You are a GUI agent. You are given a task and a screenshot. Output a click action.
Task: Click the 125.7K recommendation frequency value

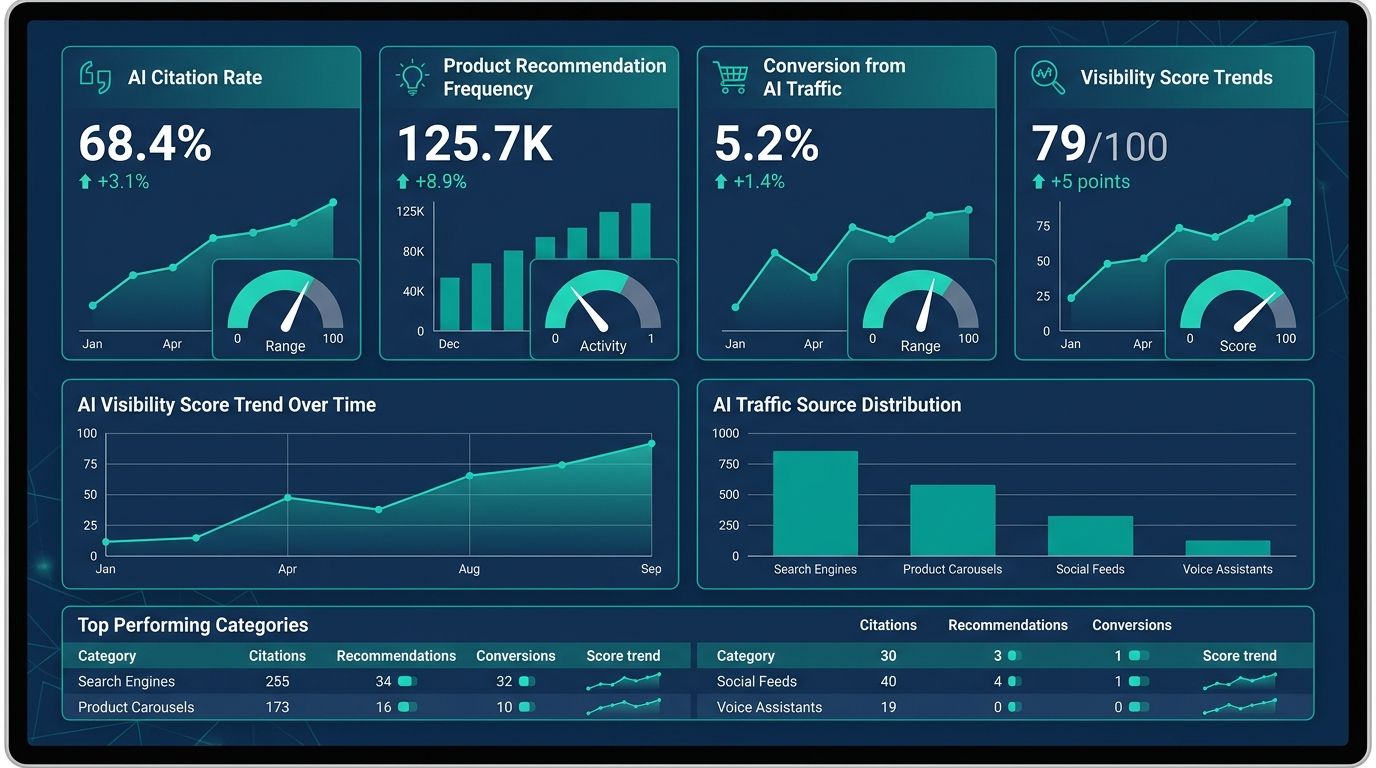[x=475, y=144]
